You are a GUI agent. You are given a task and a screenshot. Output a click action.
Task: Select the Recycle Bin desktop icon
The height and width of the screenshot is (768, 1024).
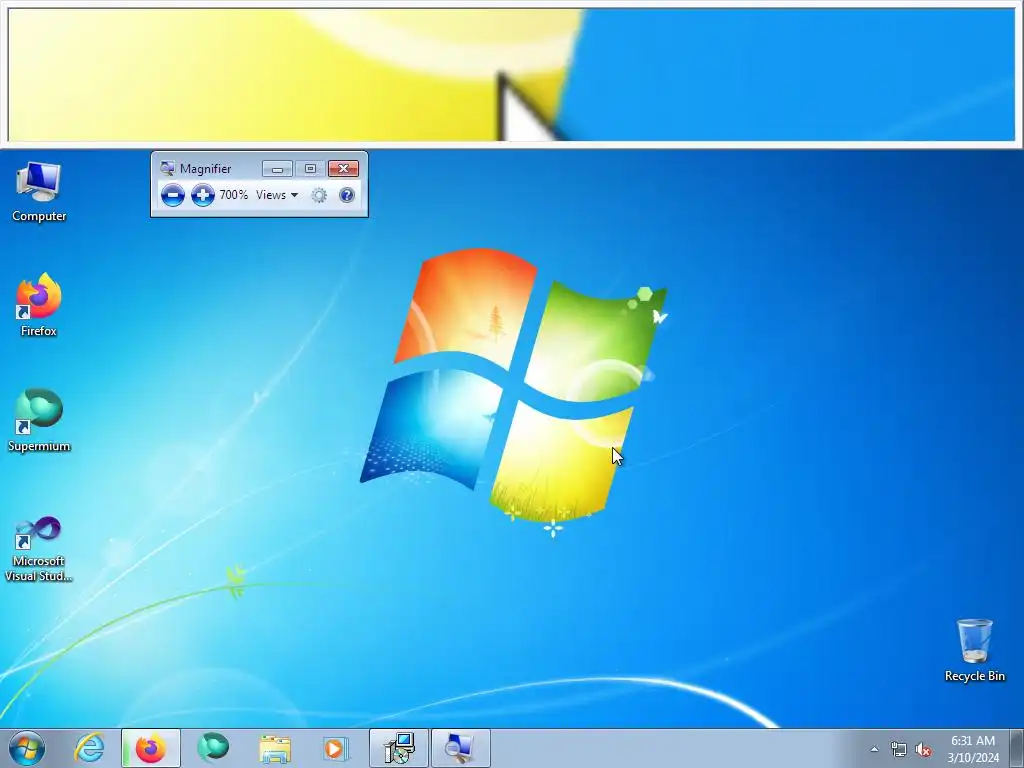tap(974, 650)
